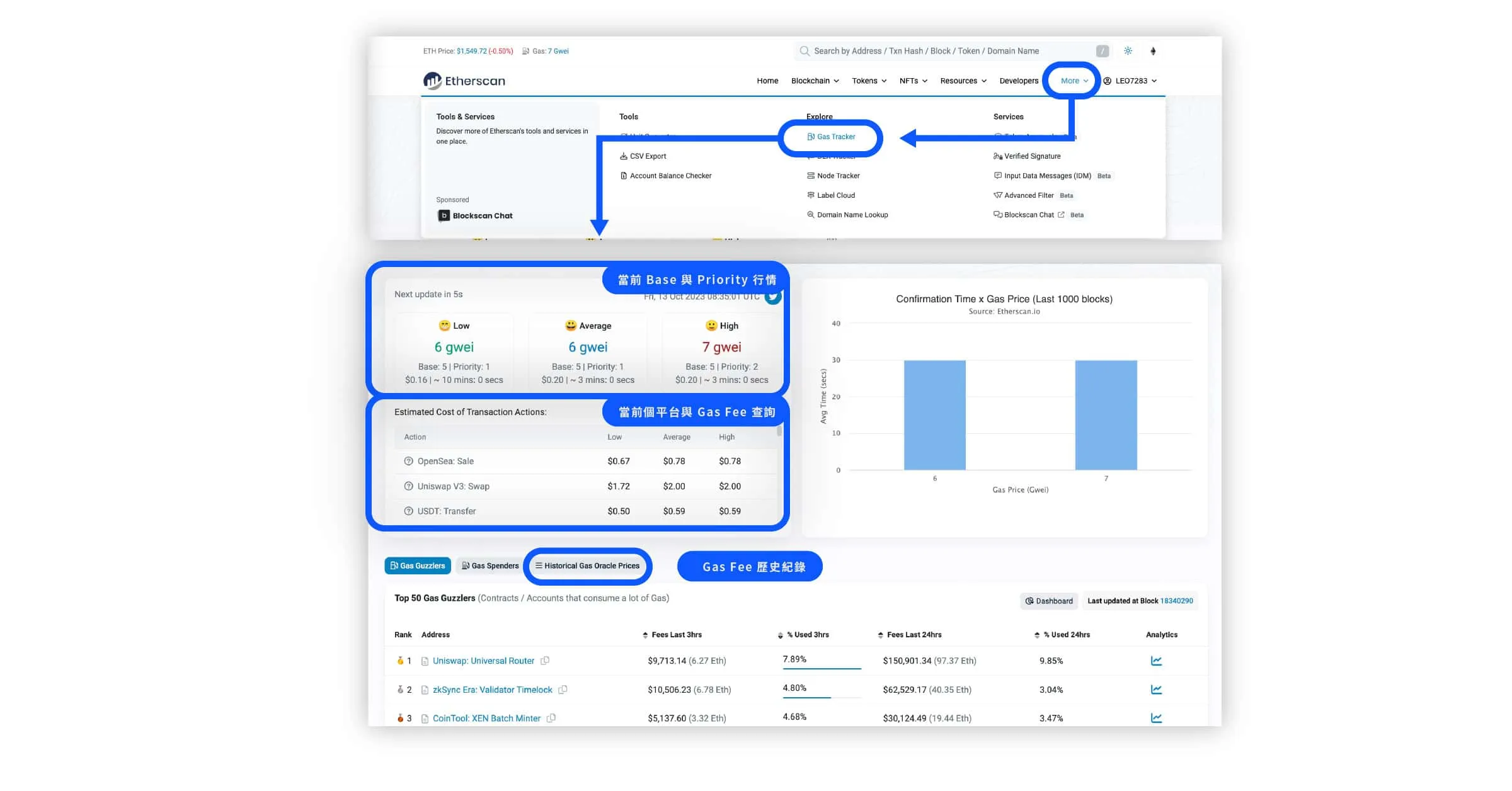Click the ETH price $1,549.72 link
Screen dimensions: 1512x791
click(x=472, y=51)
